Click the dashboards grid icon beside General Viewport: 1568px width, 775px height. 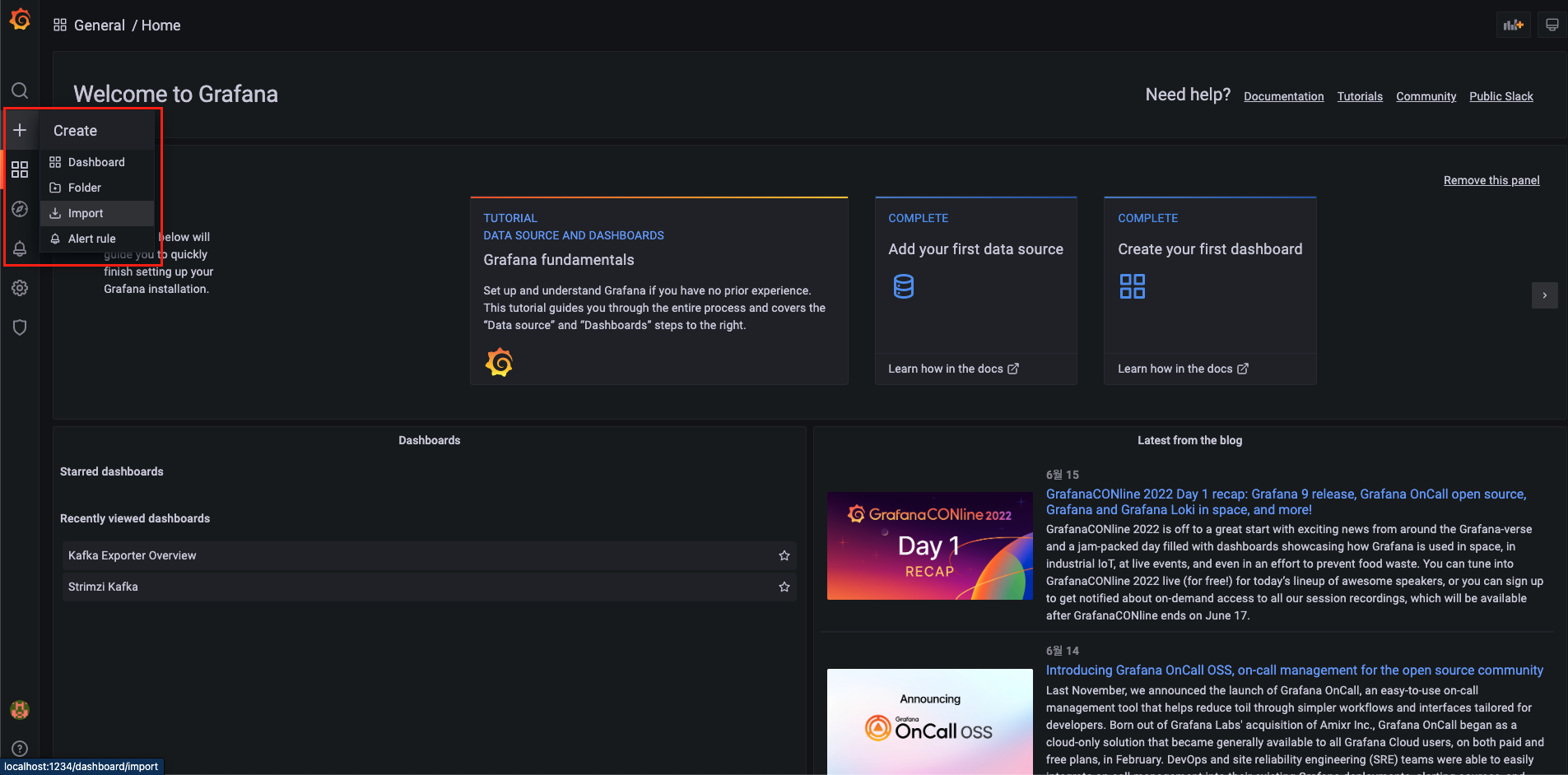click(x=60, y=25)
